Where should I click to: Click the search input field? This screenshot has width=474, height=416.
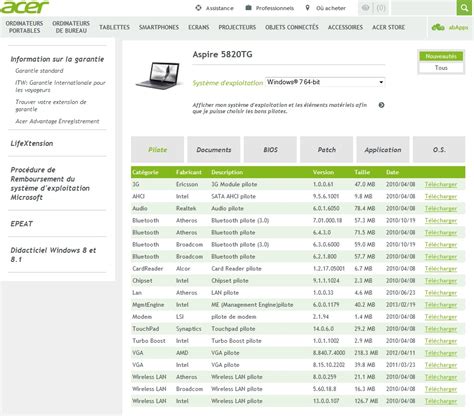tap(423, 8)
